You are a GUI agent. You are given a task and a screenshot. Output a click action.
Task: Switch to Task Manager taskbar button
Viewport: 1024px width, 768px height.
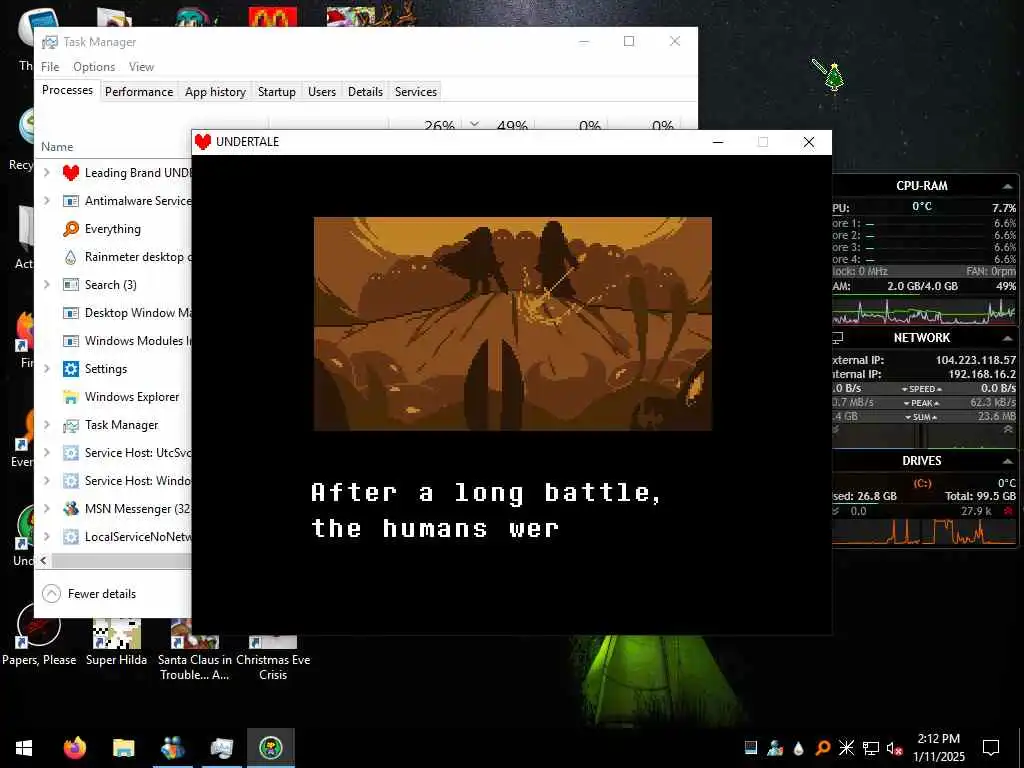coord(222,748)
